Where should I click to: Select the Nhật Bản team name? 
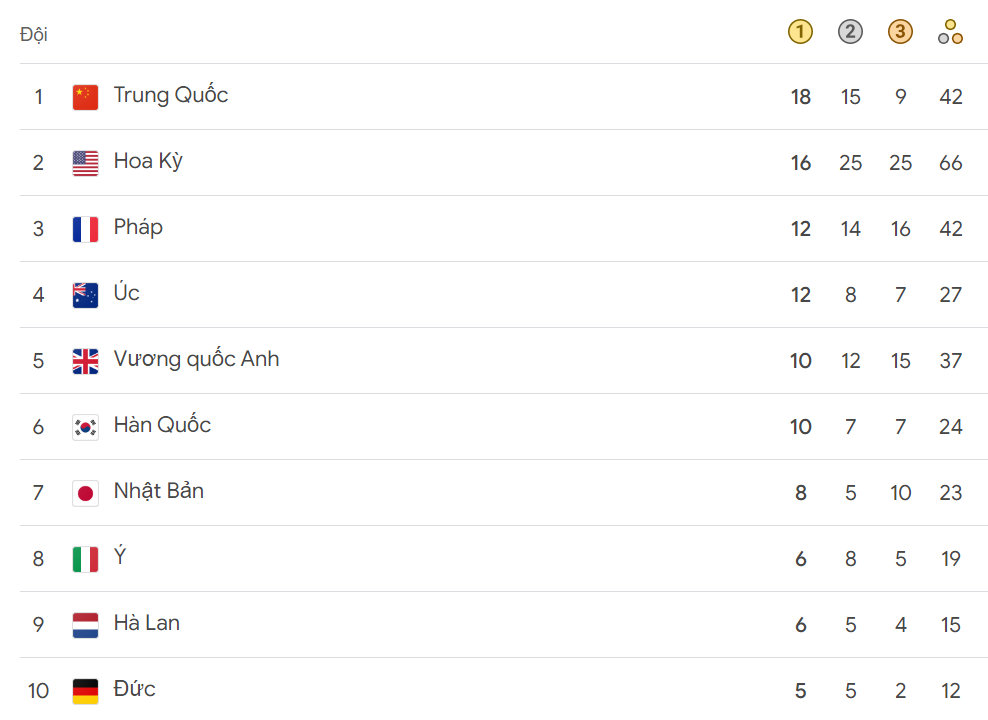coord(159,491)
